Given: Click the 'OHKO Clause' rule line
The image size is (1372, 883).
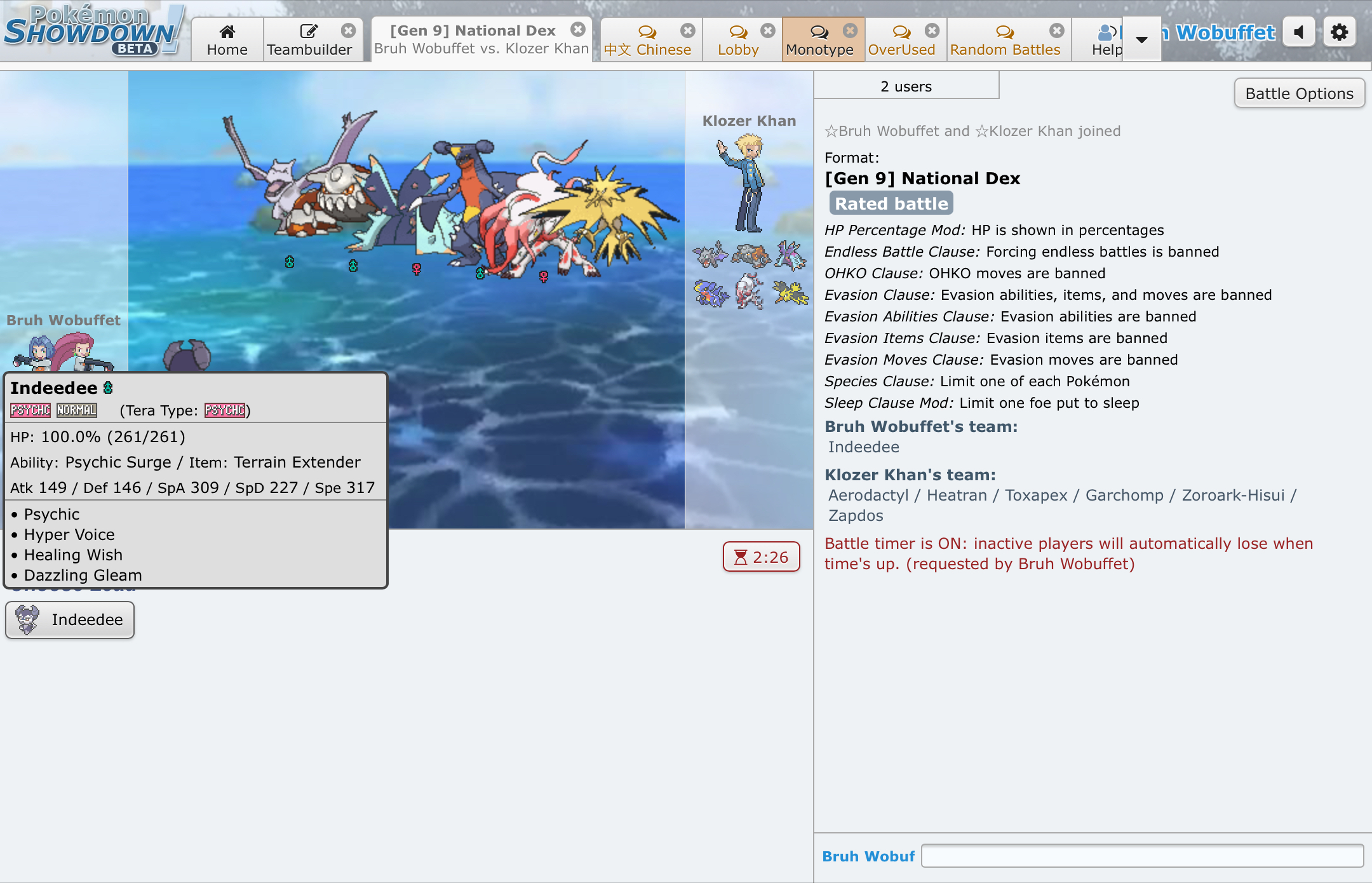Looking at the screenshot, I should [965, 273].
